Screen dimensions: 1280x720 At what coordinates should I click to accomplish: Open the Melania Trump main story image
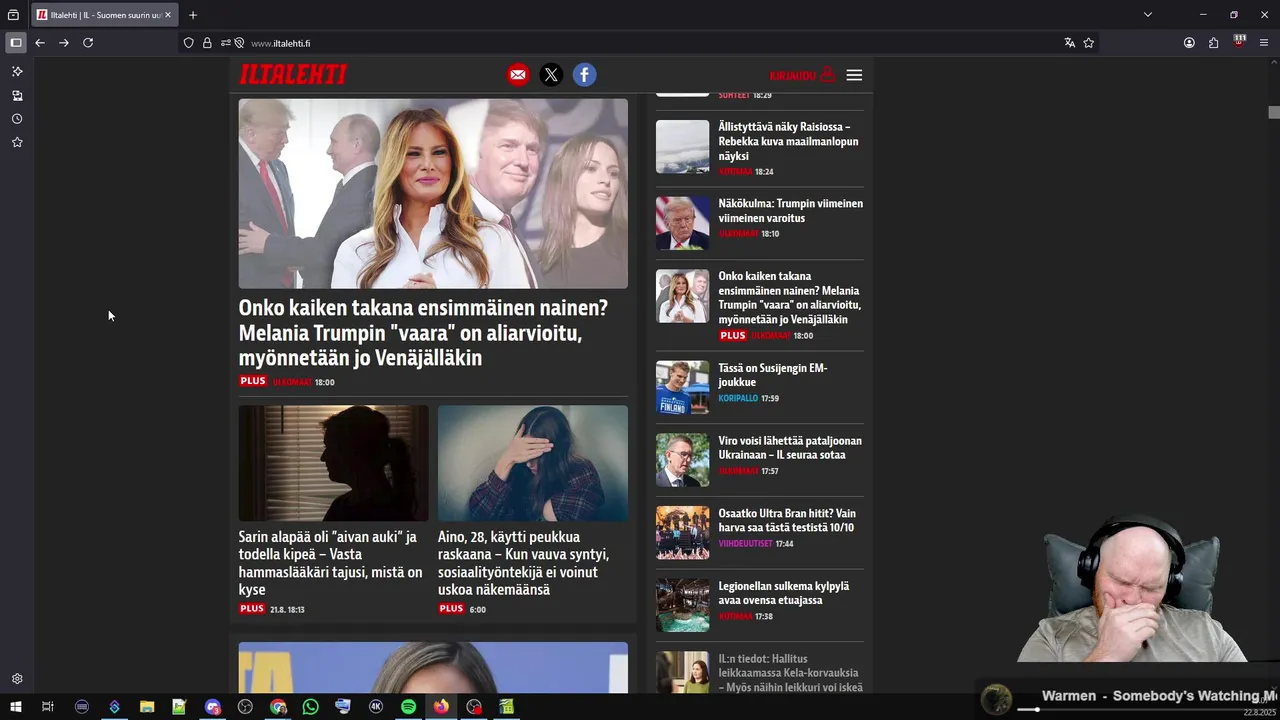tap(433, 193)
